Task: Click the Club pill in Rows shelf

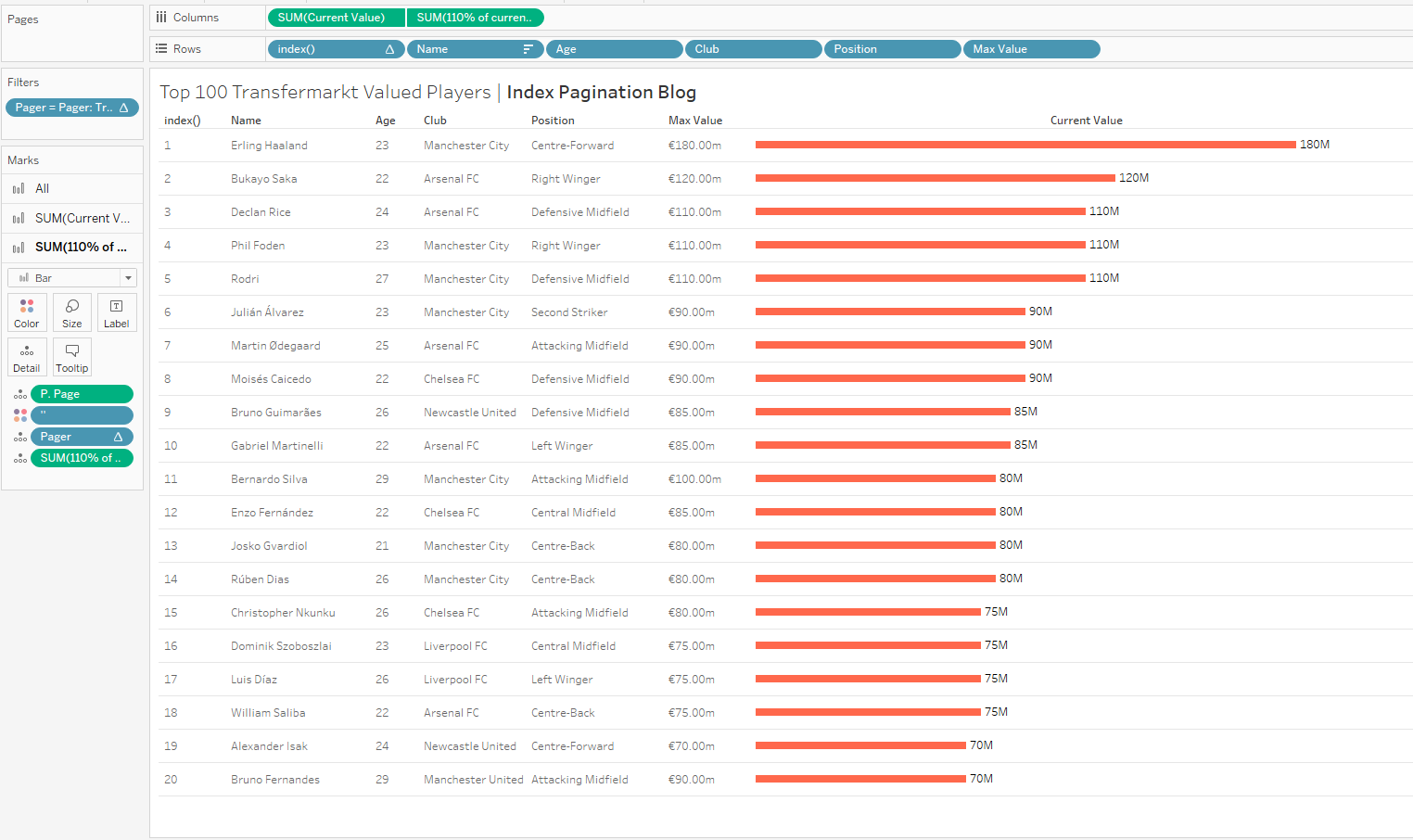Action: pos(752,49)
